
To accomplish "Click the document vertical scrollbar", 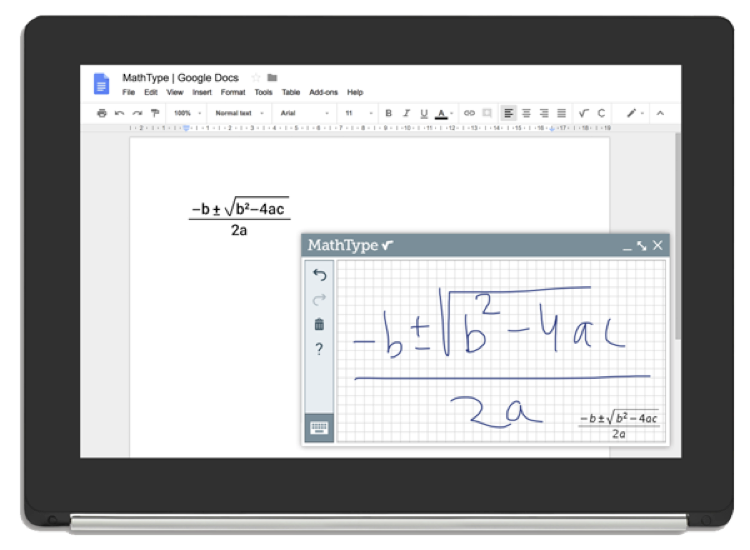I will tap(677, 237).
